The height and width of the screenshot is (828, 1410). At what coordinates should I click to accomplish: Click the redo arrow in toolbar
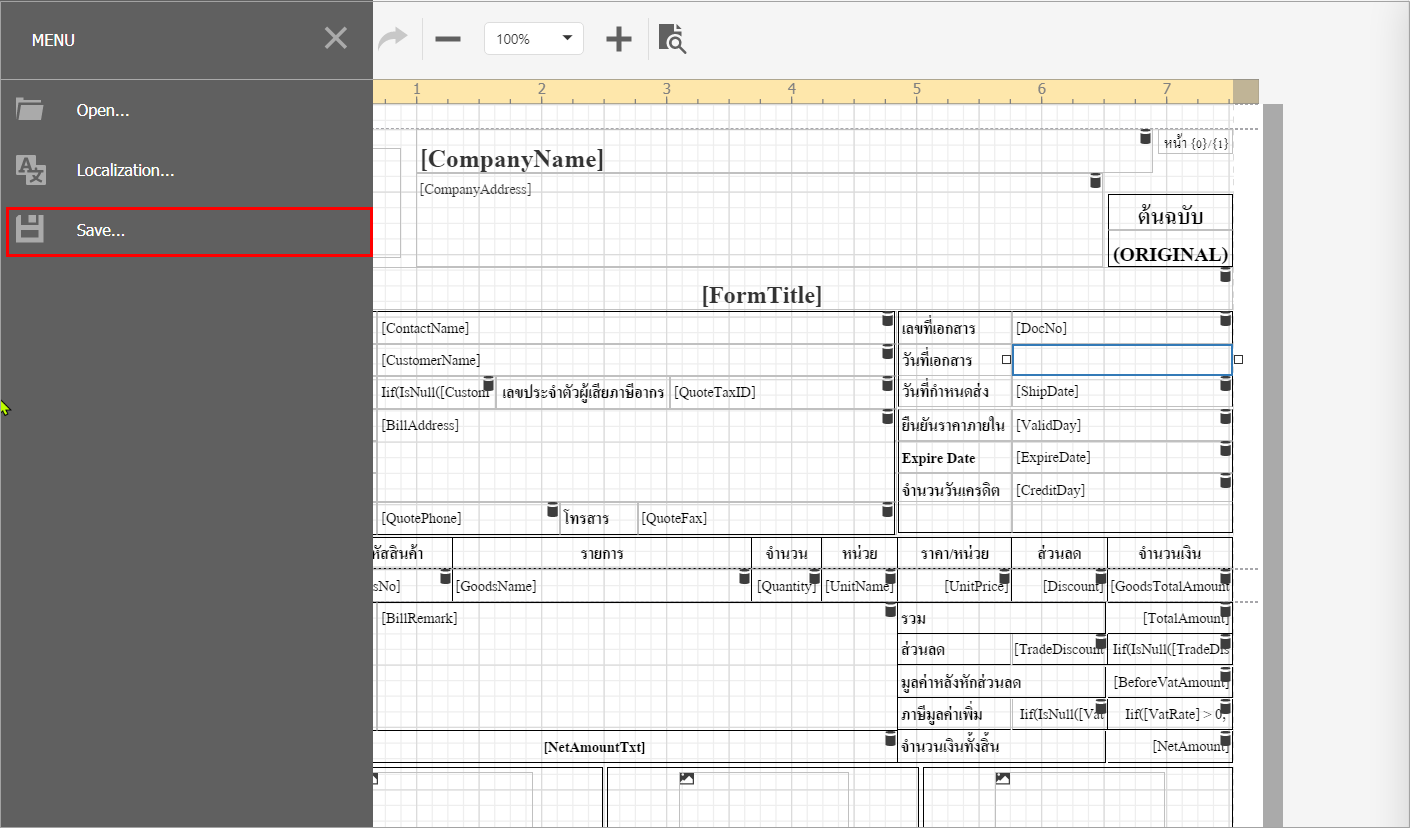pos(392,39)
